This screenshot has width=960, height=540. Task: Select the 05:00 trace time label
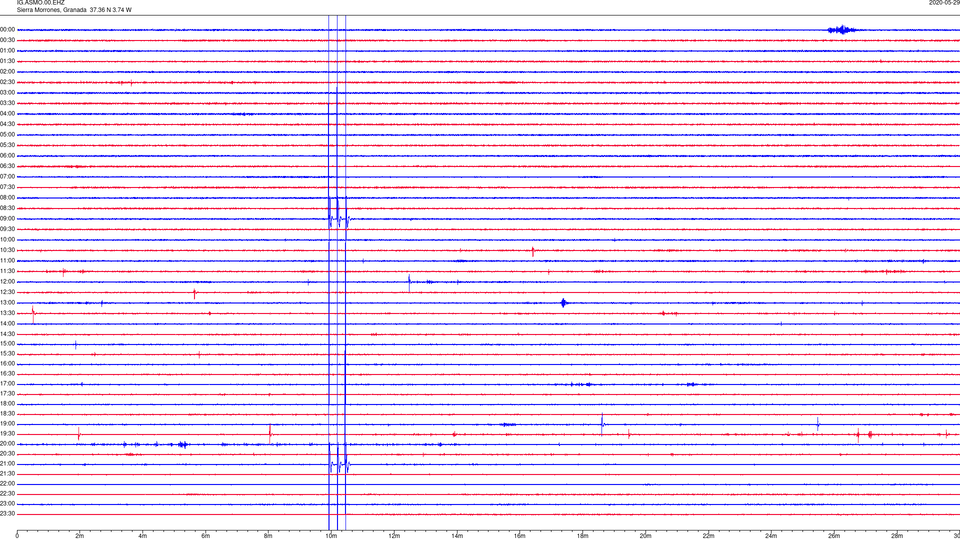click(8, 134)
